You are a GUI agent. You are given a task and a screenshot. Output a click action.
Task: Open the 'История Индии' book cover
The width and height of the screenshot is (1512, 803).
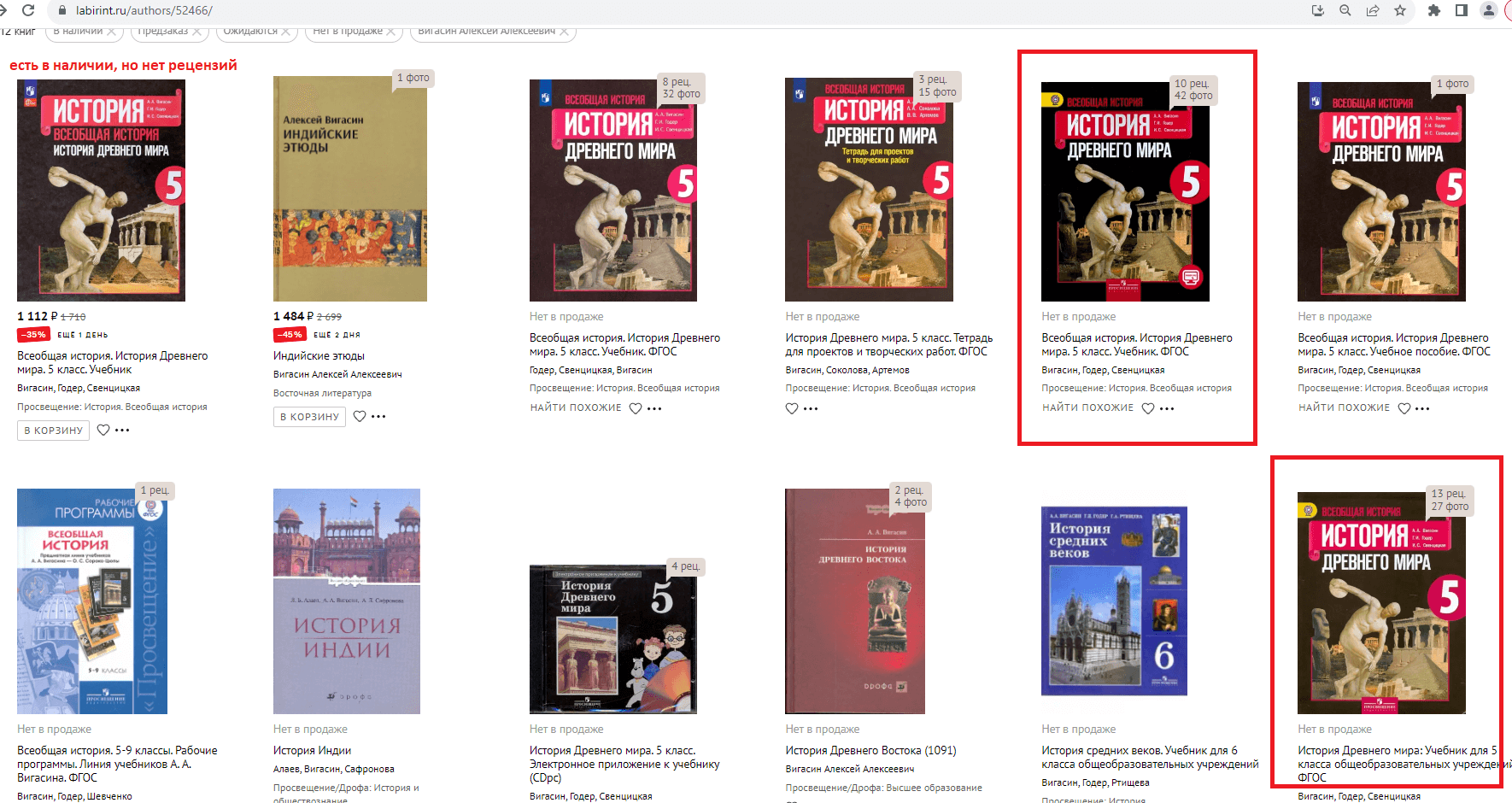point(347,601)
